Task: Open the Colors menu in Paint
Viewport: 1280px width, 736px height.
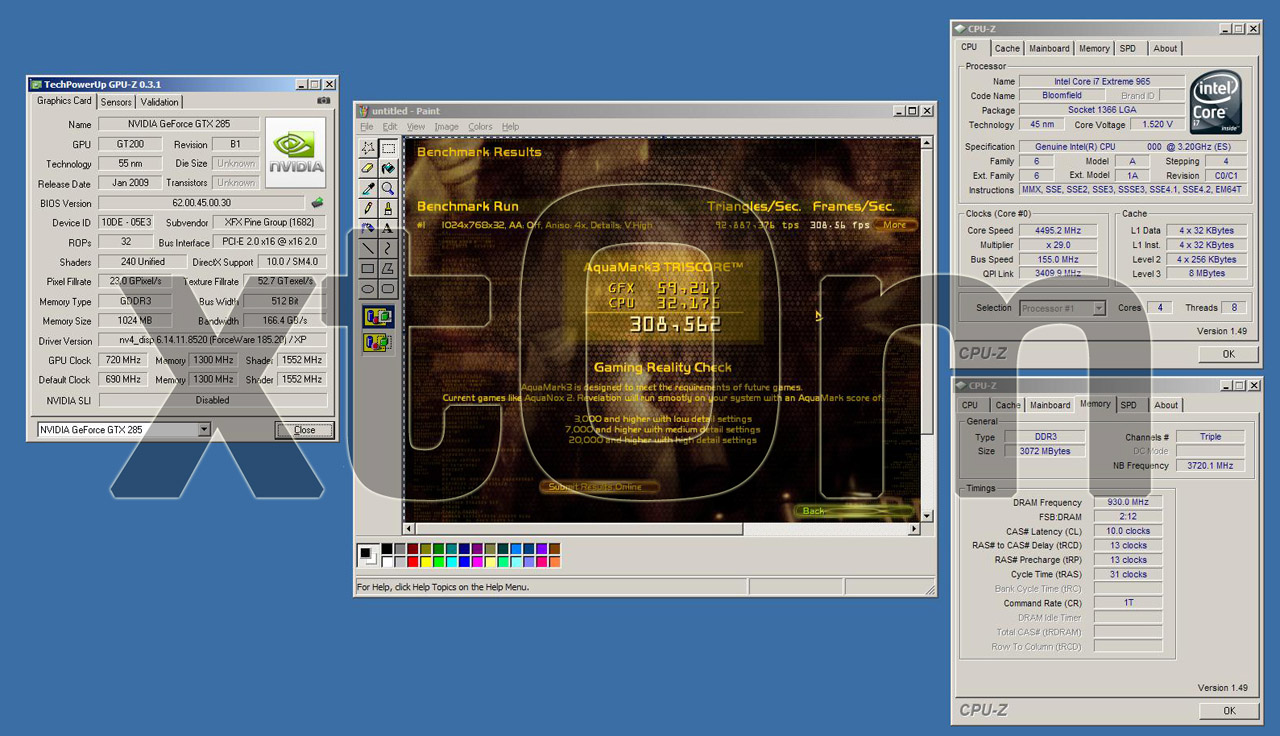Action: [x=480, y=127]
